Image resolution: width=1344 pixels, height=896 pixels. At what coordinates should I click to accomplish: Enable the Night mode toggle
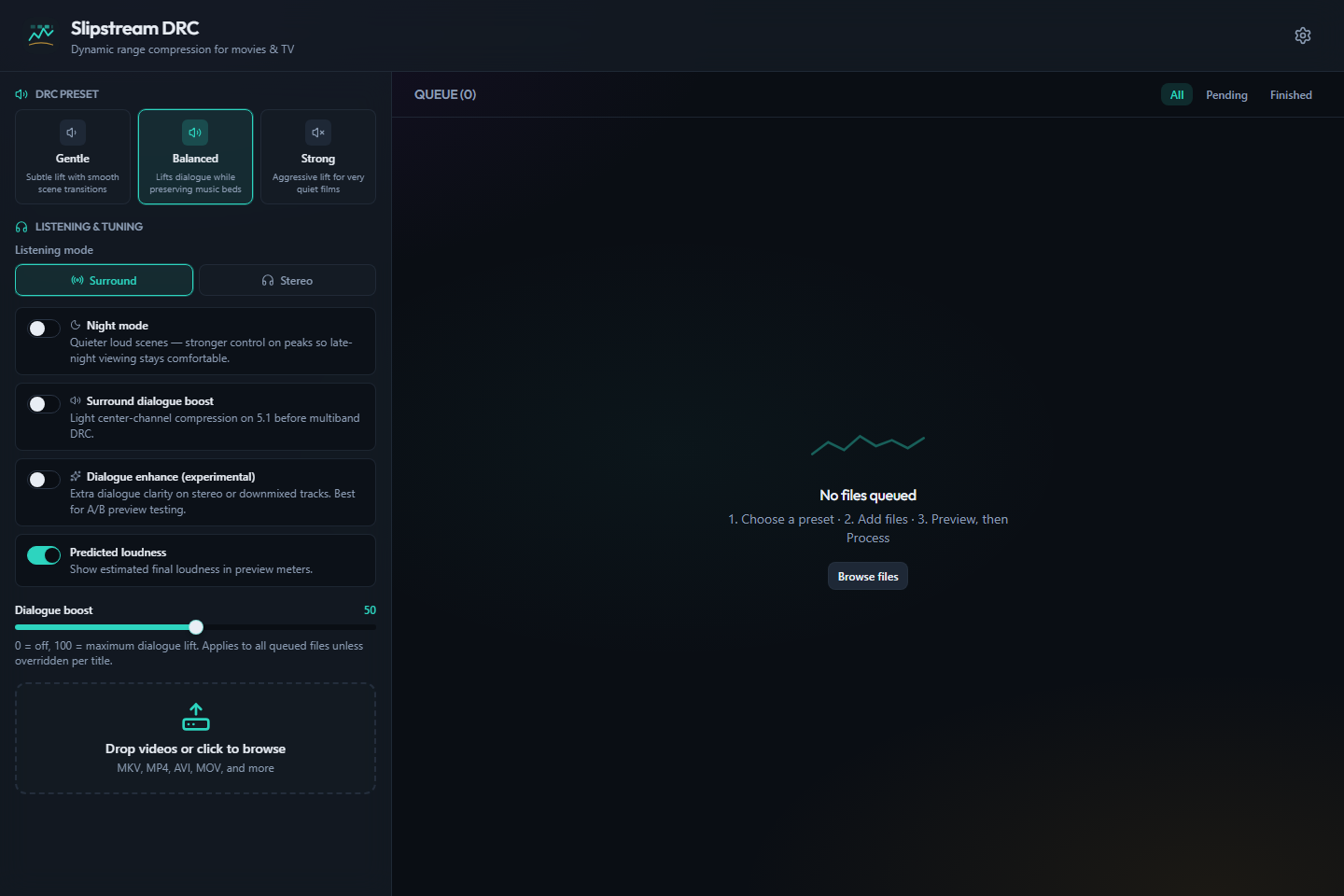click(44, 329)
